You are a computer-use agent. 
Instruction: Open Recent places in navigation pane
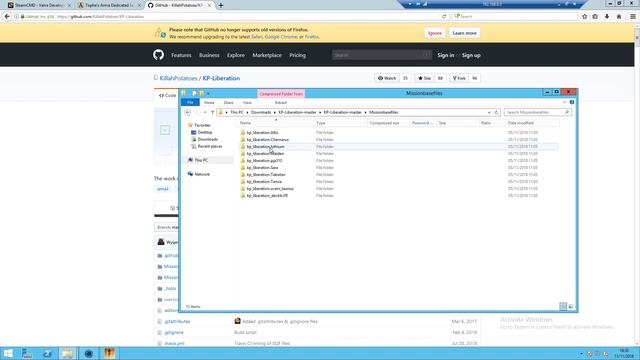(210, 146)
